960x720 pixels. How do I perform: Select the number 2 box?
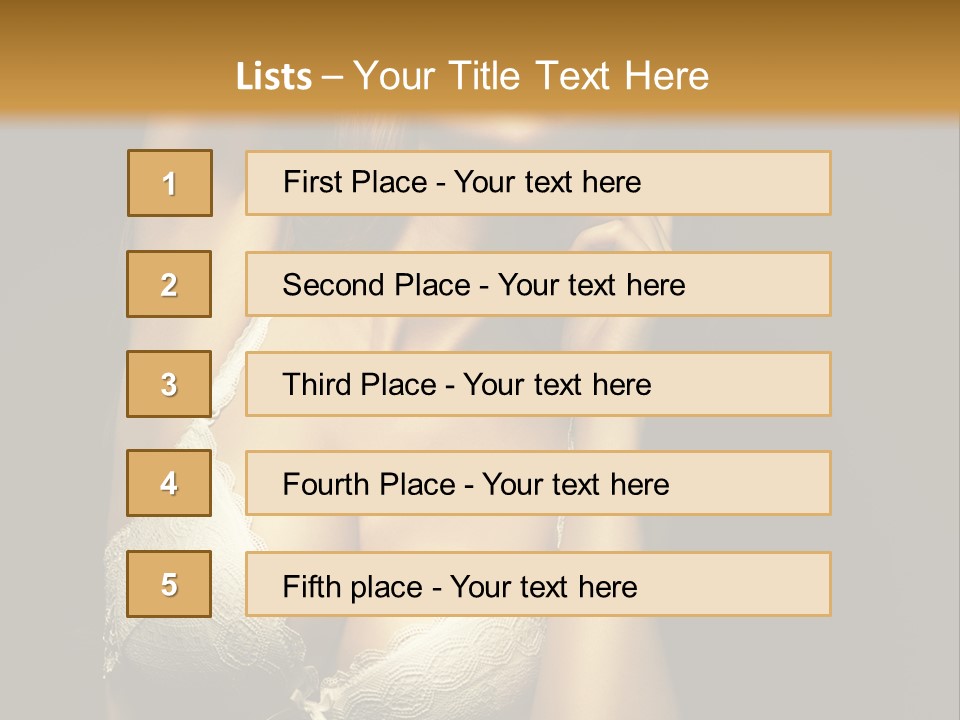(169, 284)
